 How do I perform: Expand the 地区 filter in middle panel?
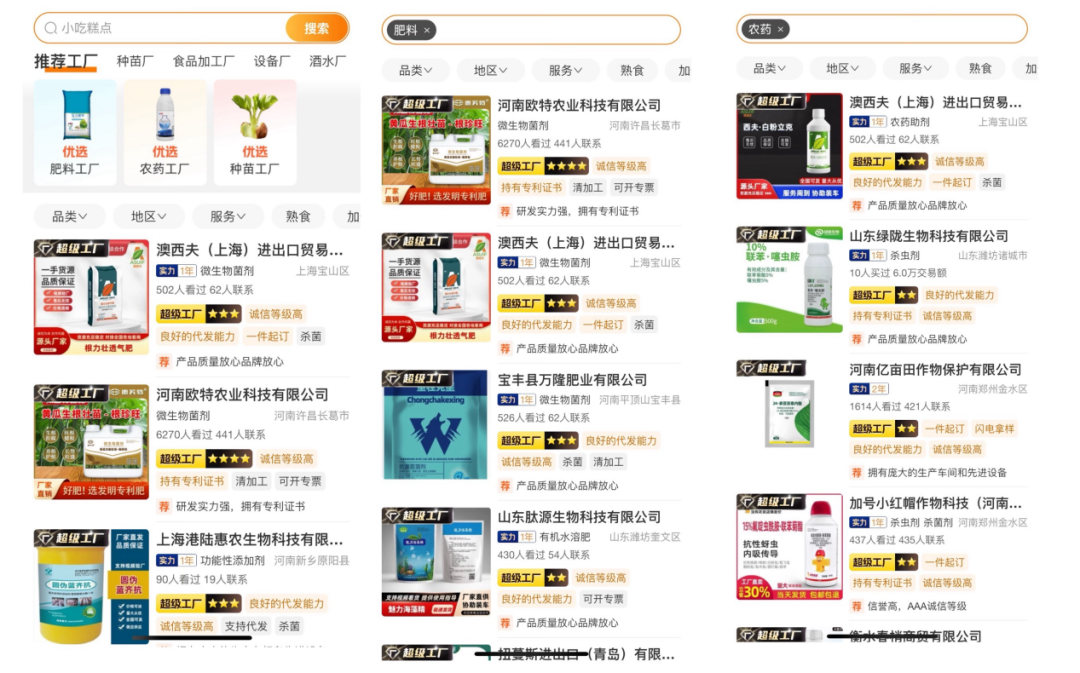pyautogui.click(x=490, y=70)
